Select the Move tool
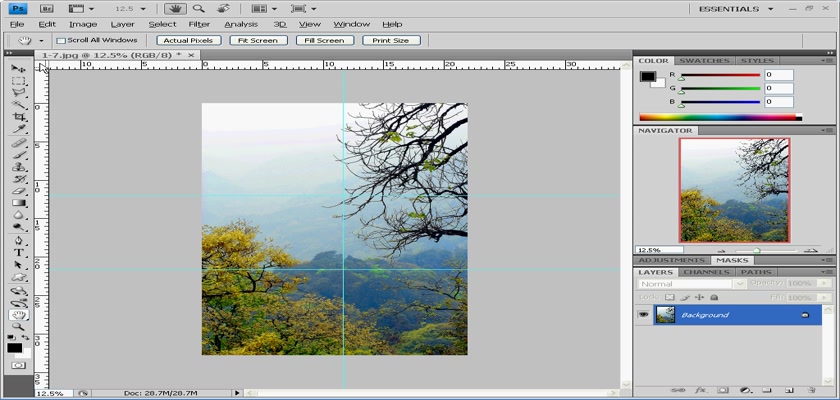Viewport: 840px width, 400px height. click(19, 68)
